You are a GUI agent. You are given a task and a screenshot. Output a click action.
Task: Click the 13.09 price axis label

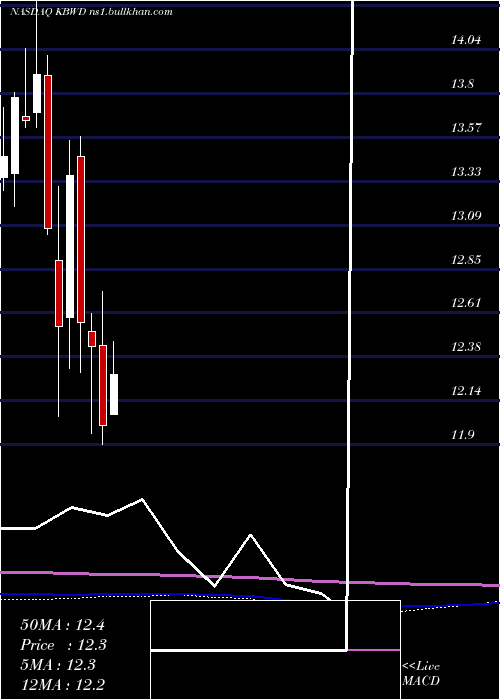coord(466,216)
